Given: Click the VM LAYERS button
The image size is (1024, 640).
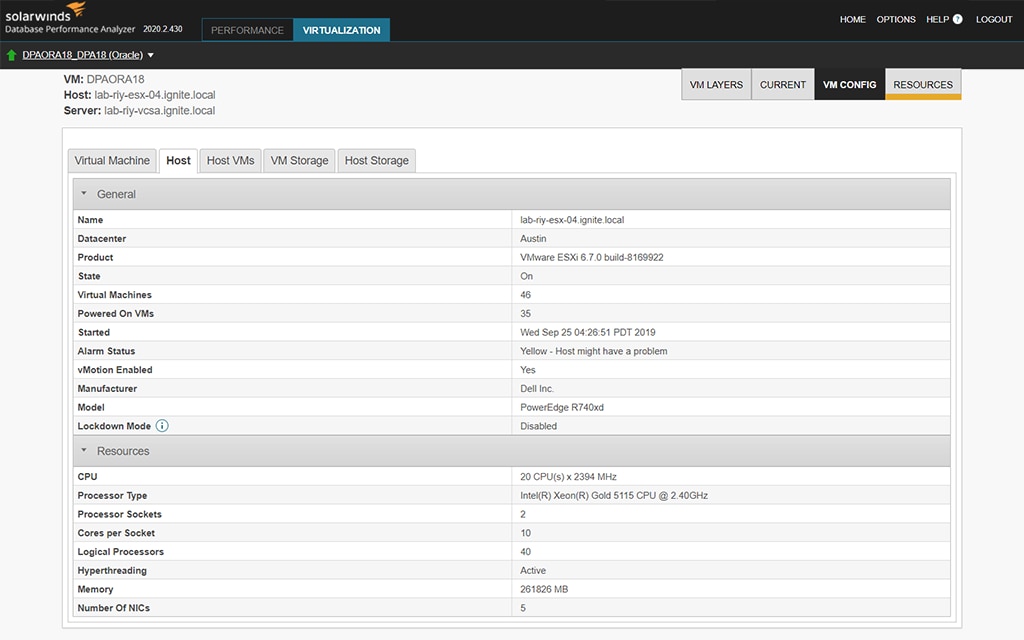Looking at the screenshot, I should (714, 84).
